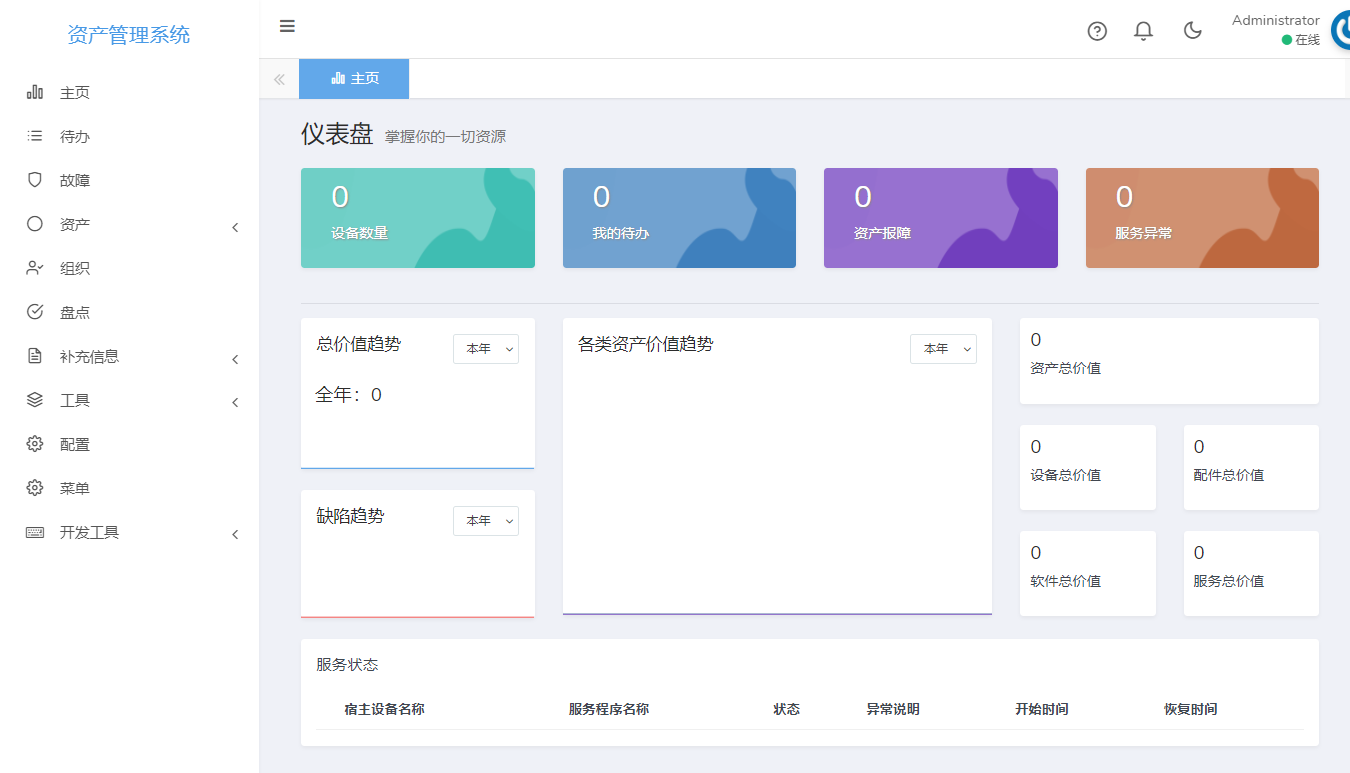Click the double-chevron tab scroll-left icon
1350x773 pixels.
click(279, 79)
